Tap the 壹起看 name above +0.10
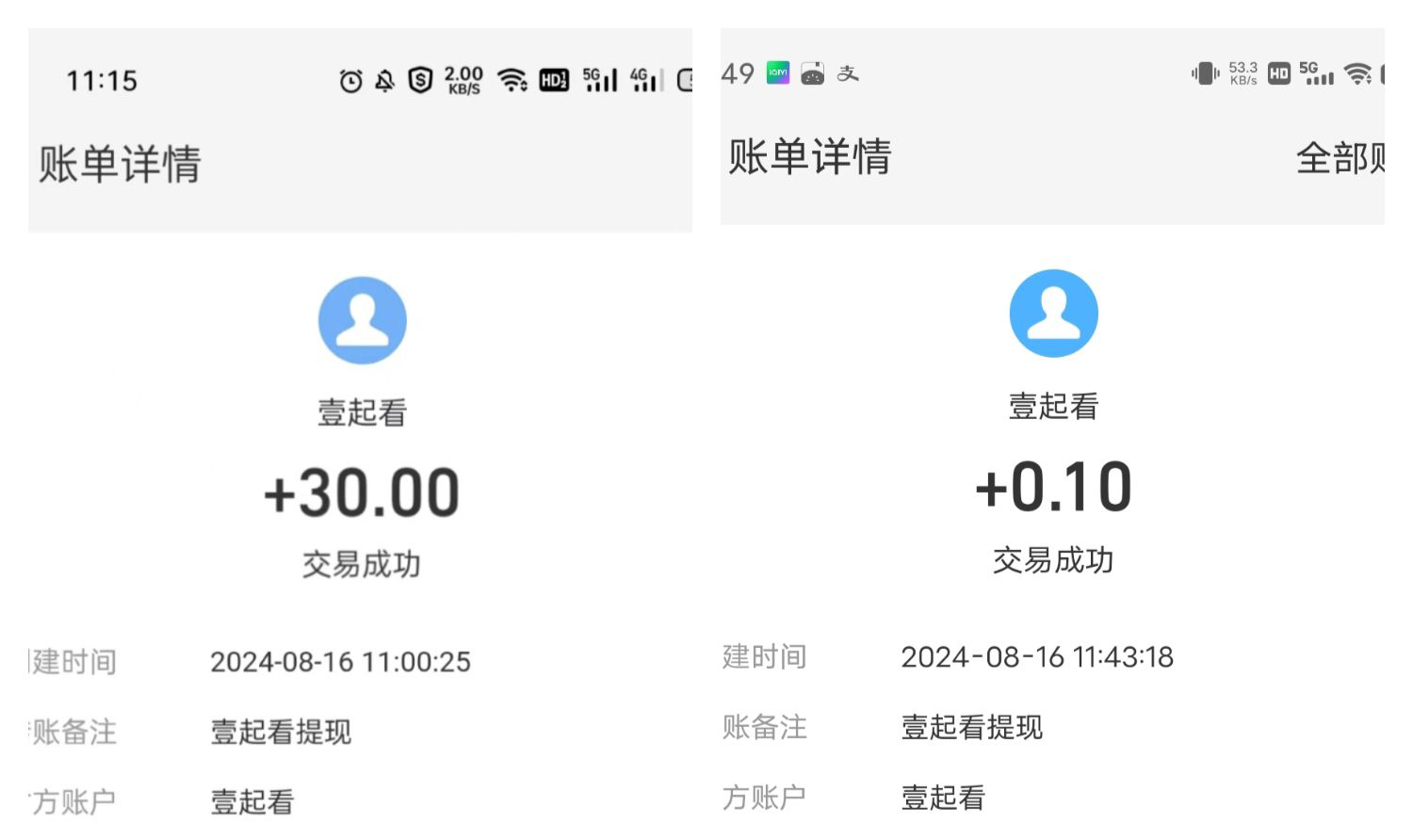Viewport: 1413px width, 840px height. click(1053, 406)
